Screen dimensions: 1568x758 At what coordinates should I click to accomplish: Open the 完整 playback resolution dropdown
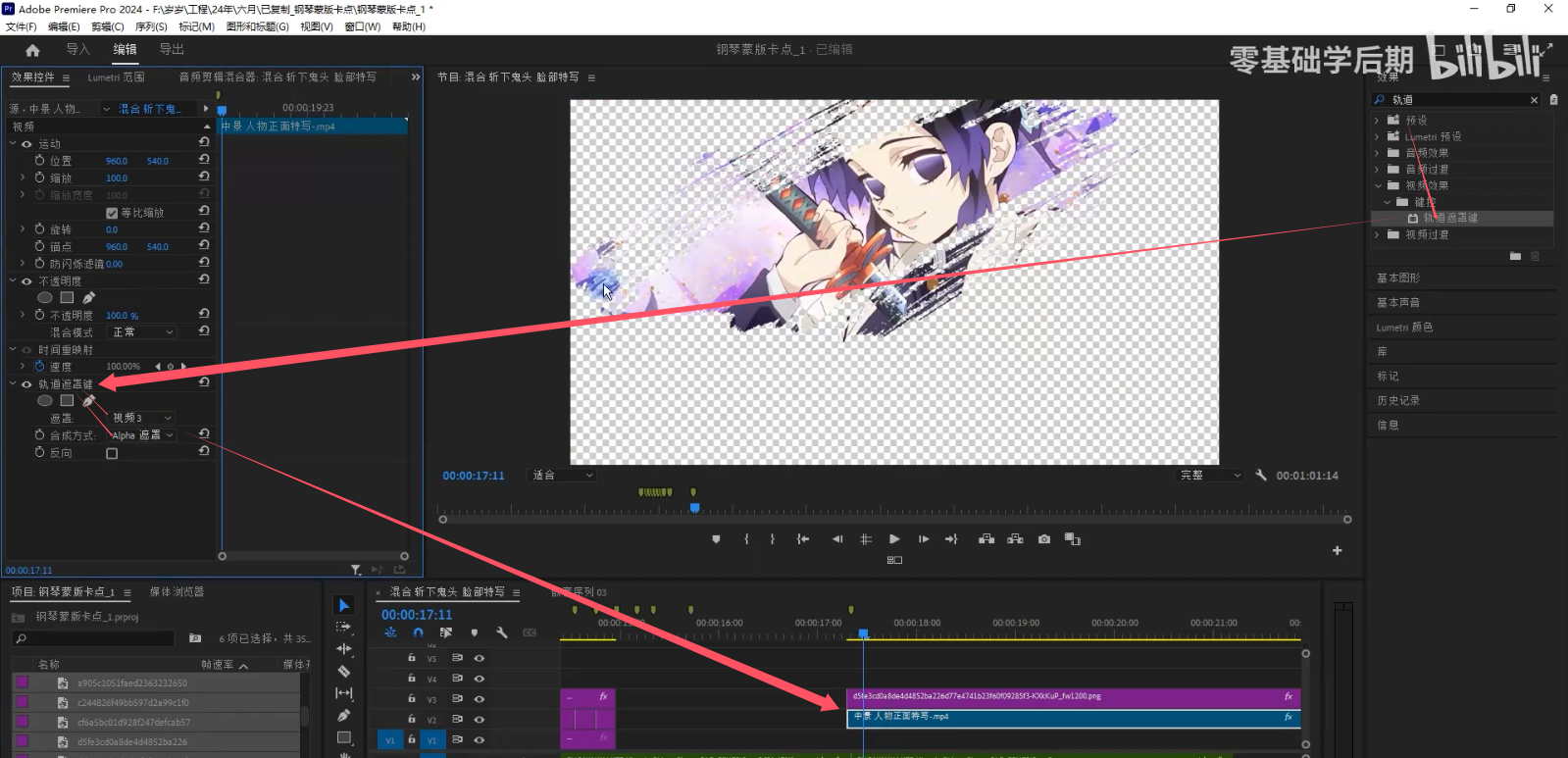tap(1210, 475)
